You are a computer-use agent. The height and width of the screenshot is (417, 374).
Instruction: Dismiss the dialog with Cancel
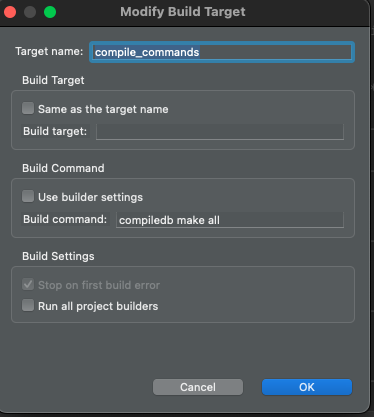coord(198,387)
